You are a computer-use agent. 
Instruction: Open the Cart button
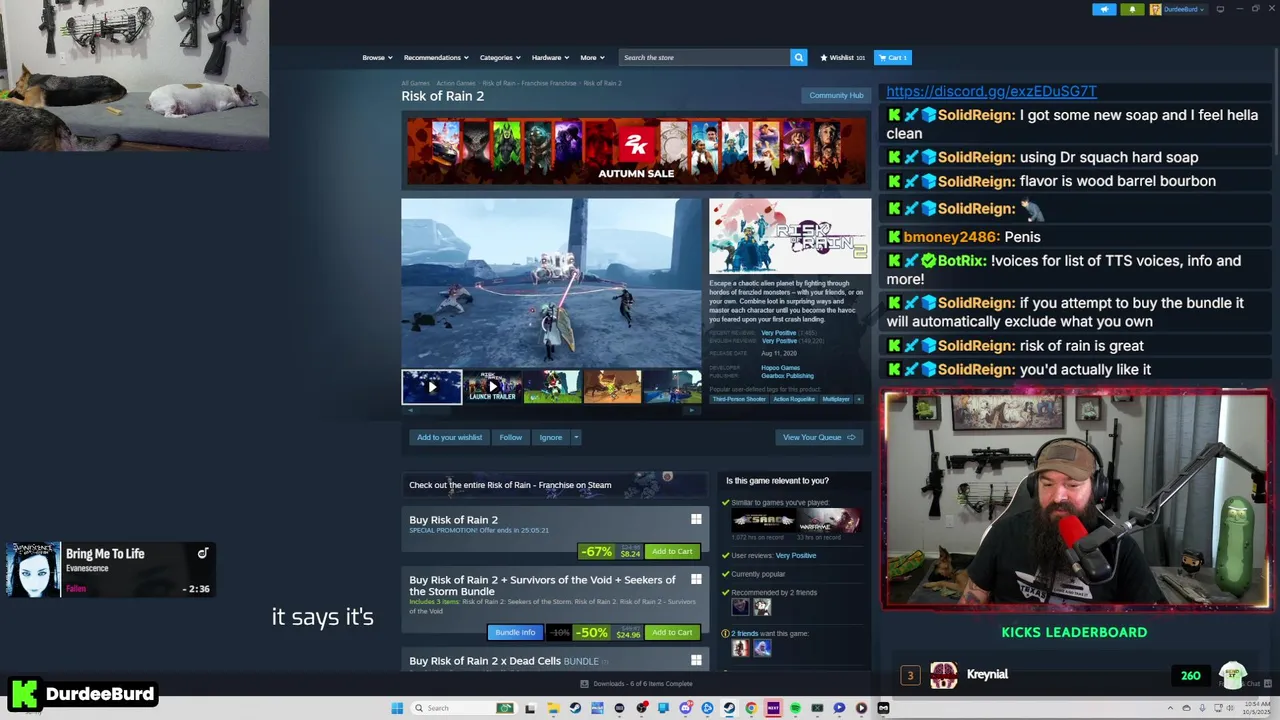pyautogui.click(x=892, y=57)
